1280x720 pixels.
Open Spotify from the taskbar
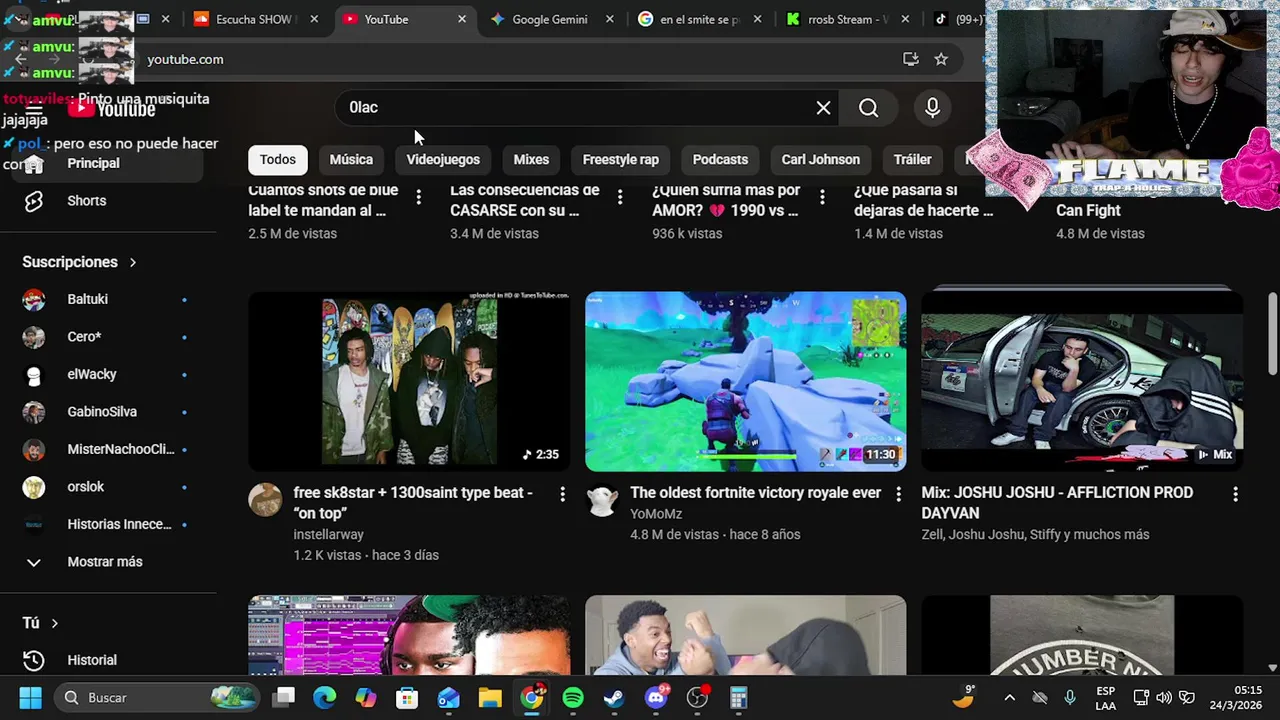point(573,697)
